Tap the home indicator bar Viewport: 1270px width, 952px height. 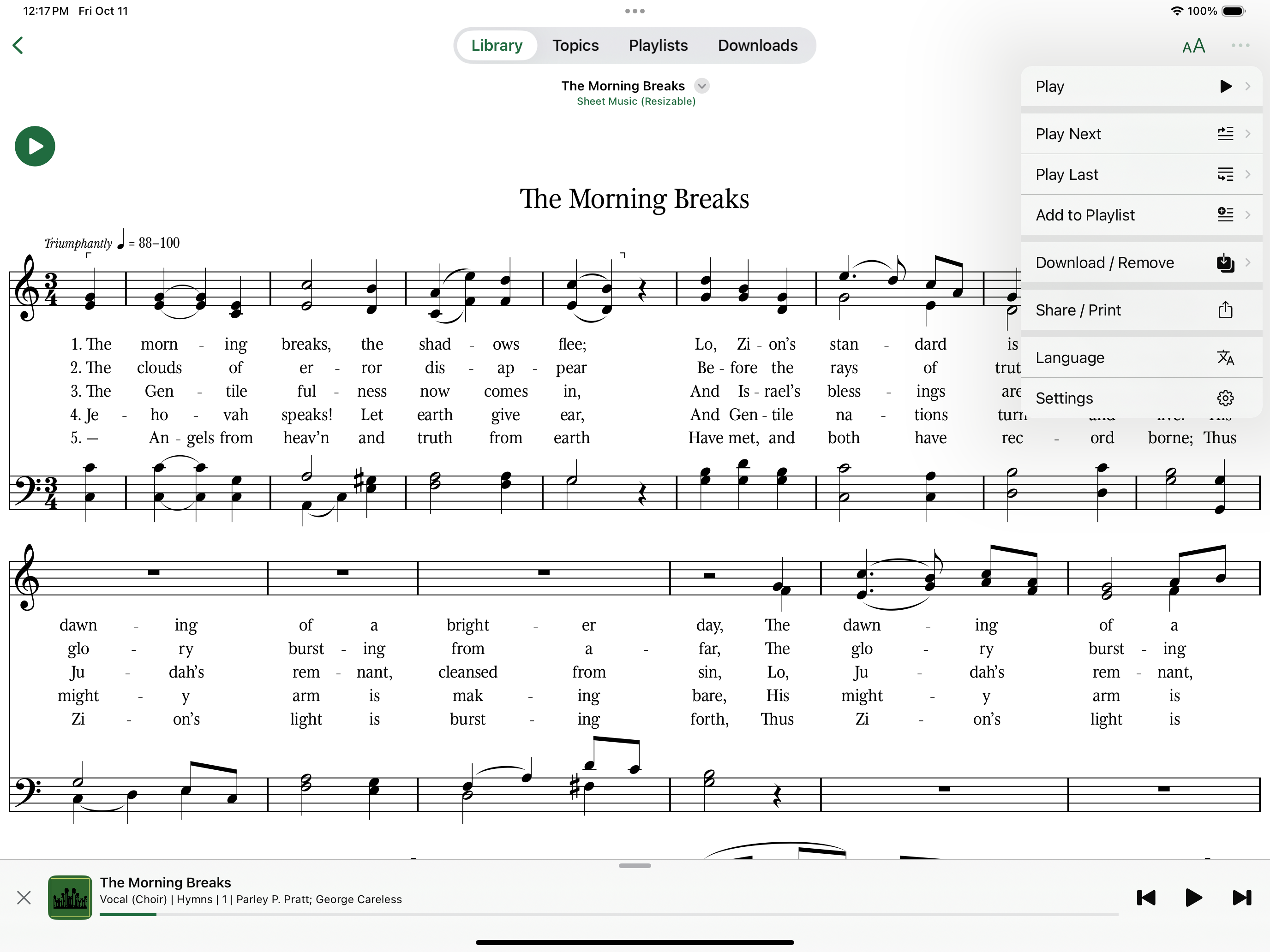click(x=635, y=942)
